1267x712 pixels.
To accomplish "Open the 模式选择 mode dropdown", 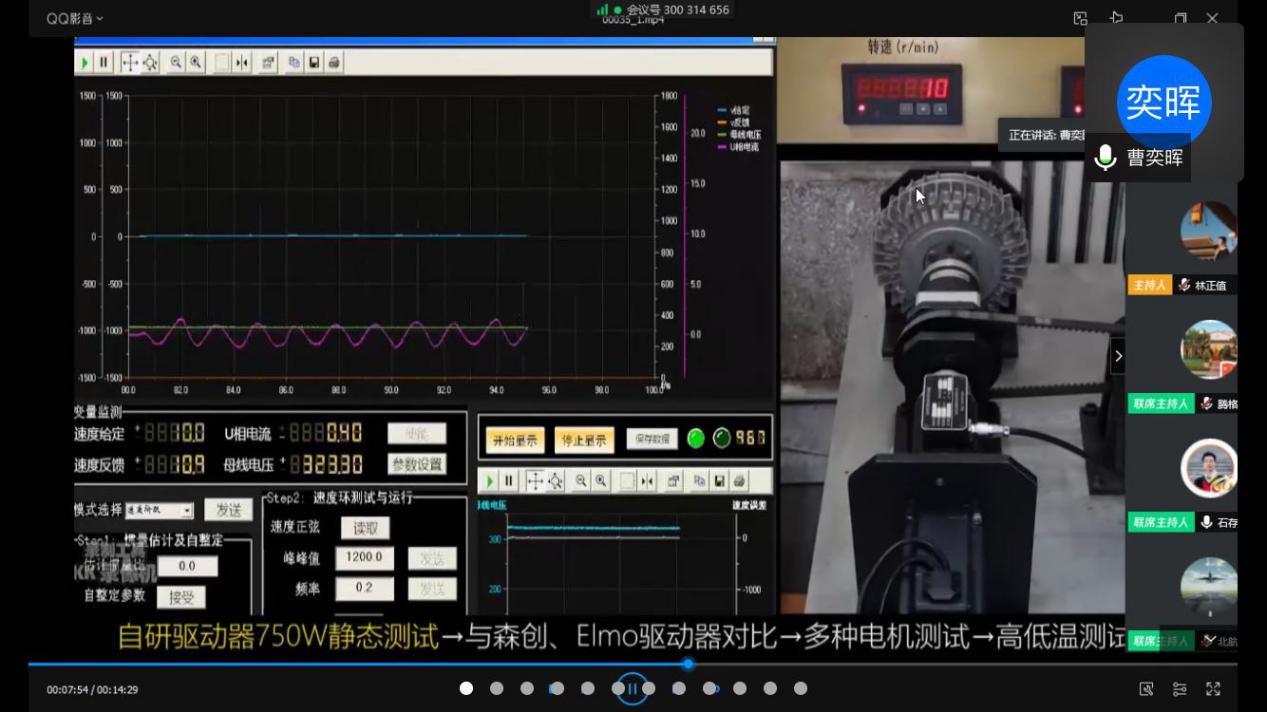I will (160, 511).
